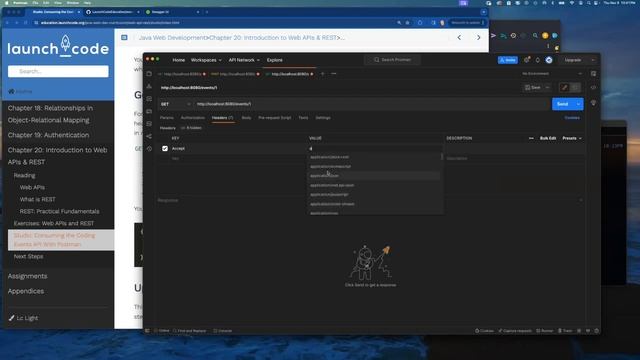The height and width of the screenshot is (360, 640).
Task: Open Postman settings gear icon
Action: tap(527, 60)
